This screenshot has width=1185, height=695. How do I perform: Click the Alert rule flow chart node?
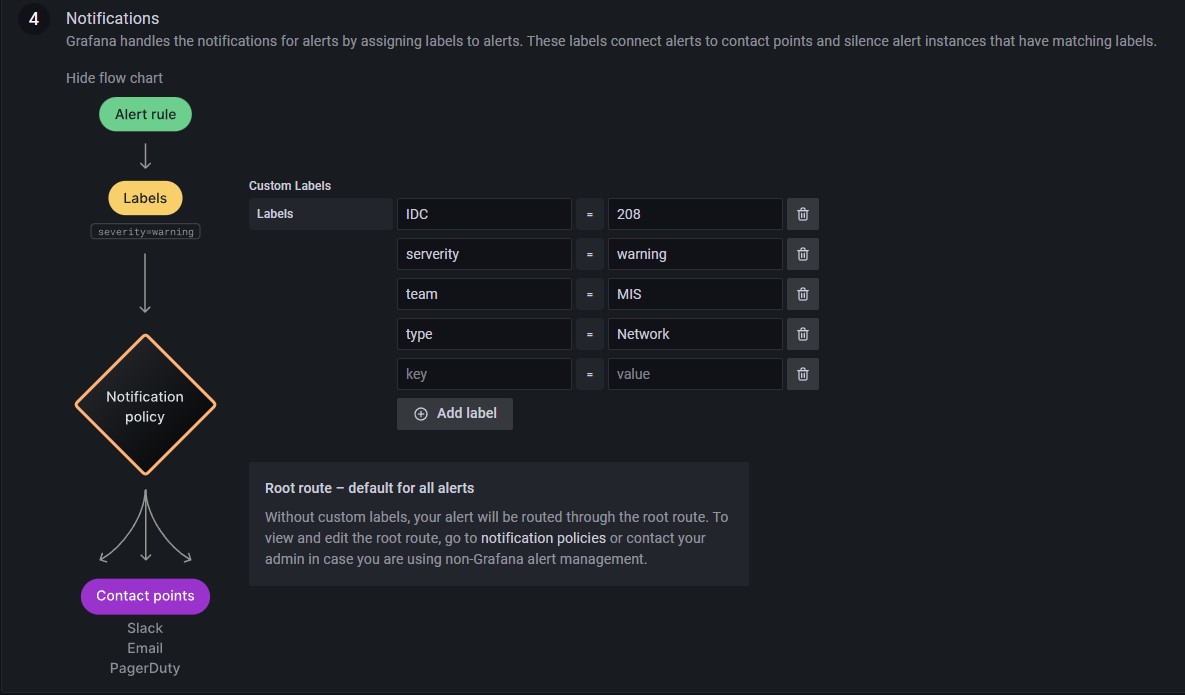click(x=145, y=114)
